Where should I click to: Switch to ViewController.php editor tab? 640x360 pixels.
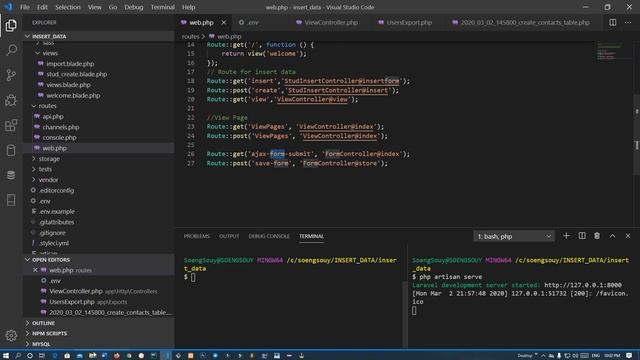pos(327,22)
